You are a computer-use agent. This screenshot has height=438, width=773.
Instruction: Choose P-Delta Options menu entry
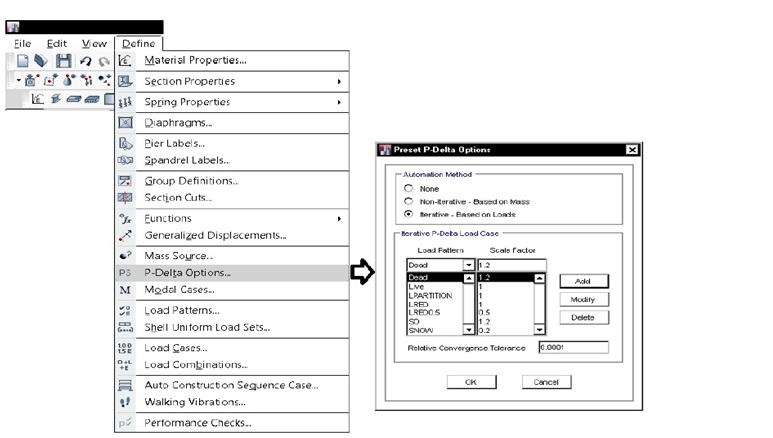(x=232, y=273)
